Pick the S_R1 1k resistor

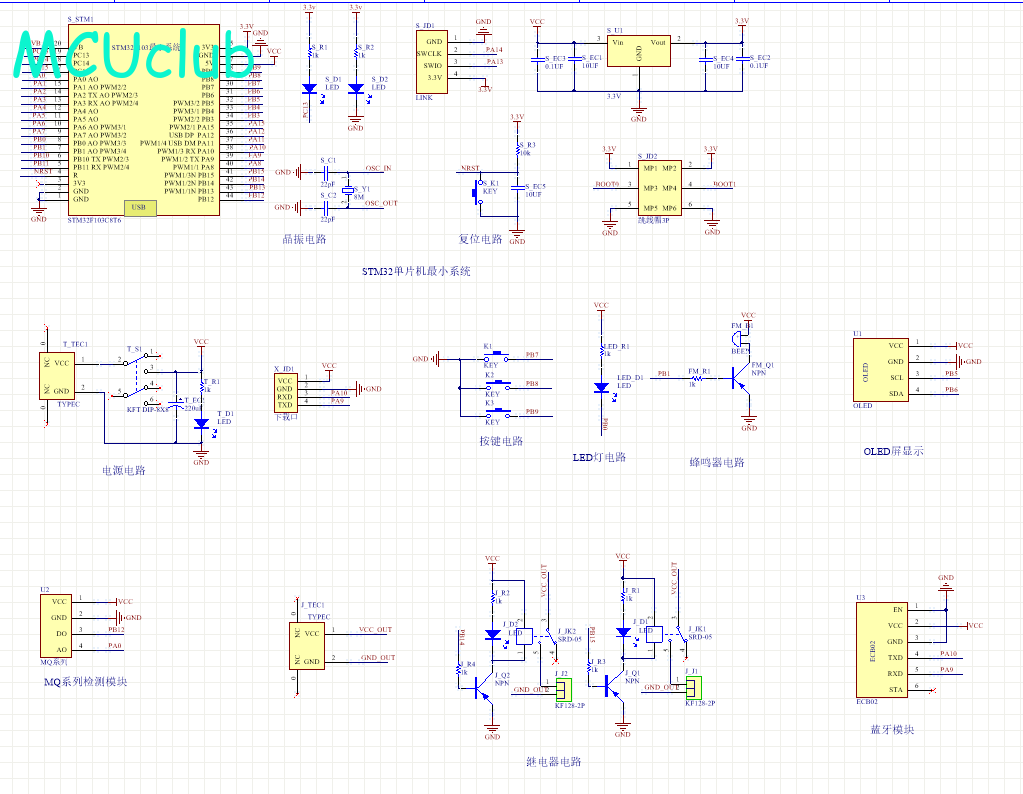[x=309, y=52]
